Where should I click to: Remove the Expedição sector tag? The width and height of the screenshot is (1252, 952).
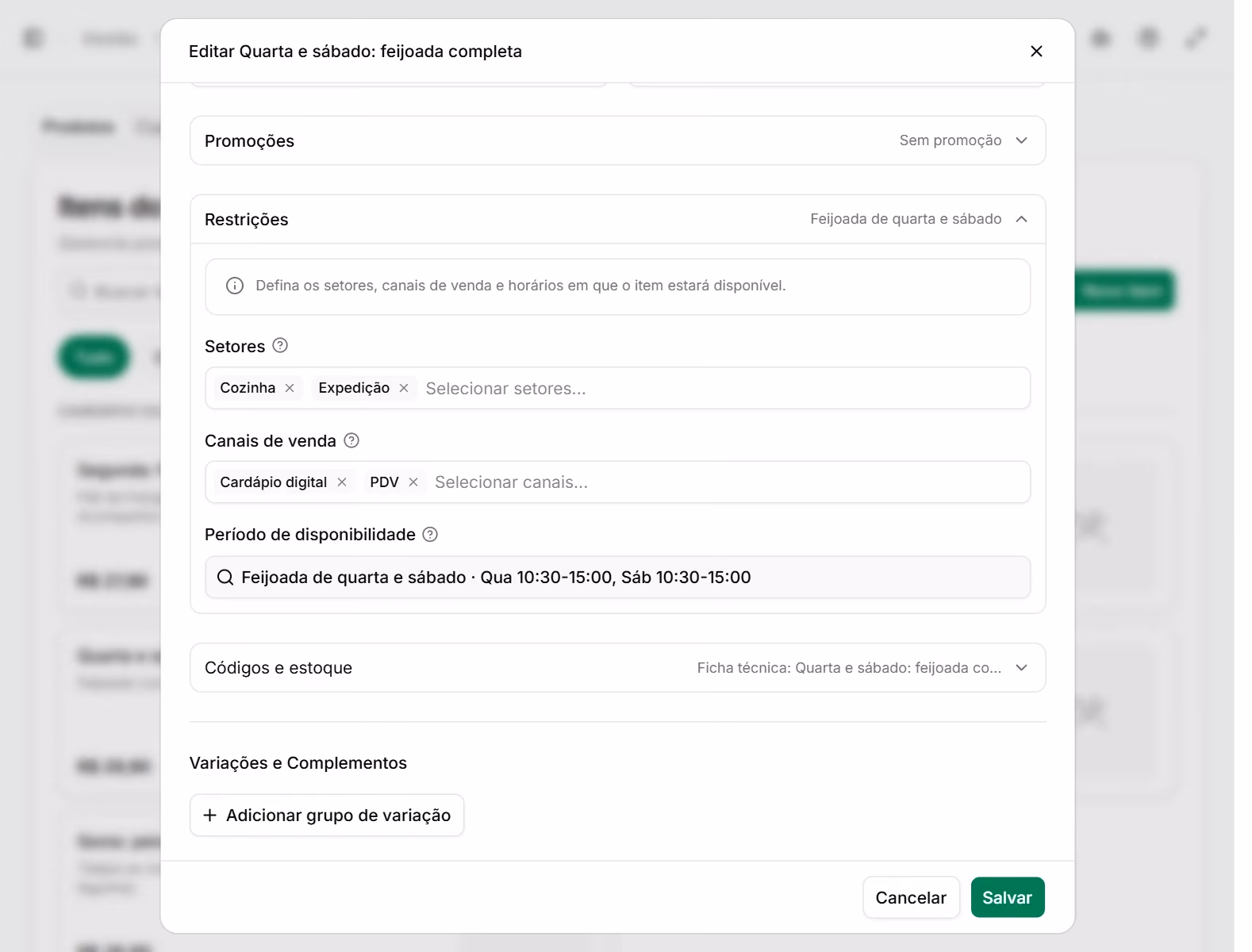point(404,388)
